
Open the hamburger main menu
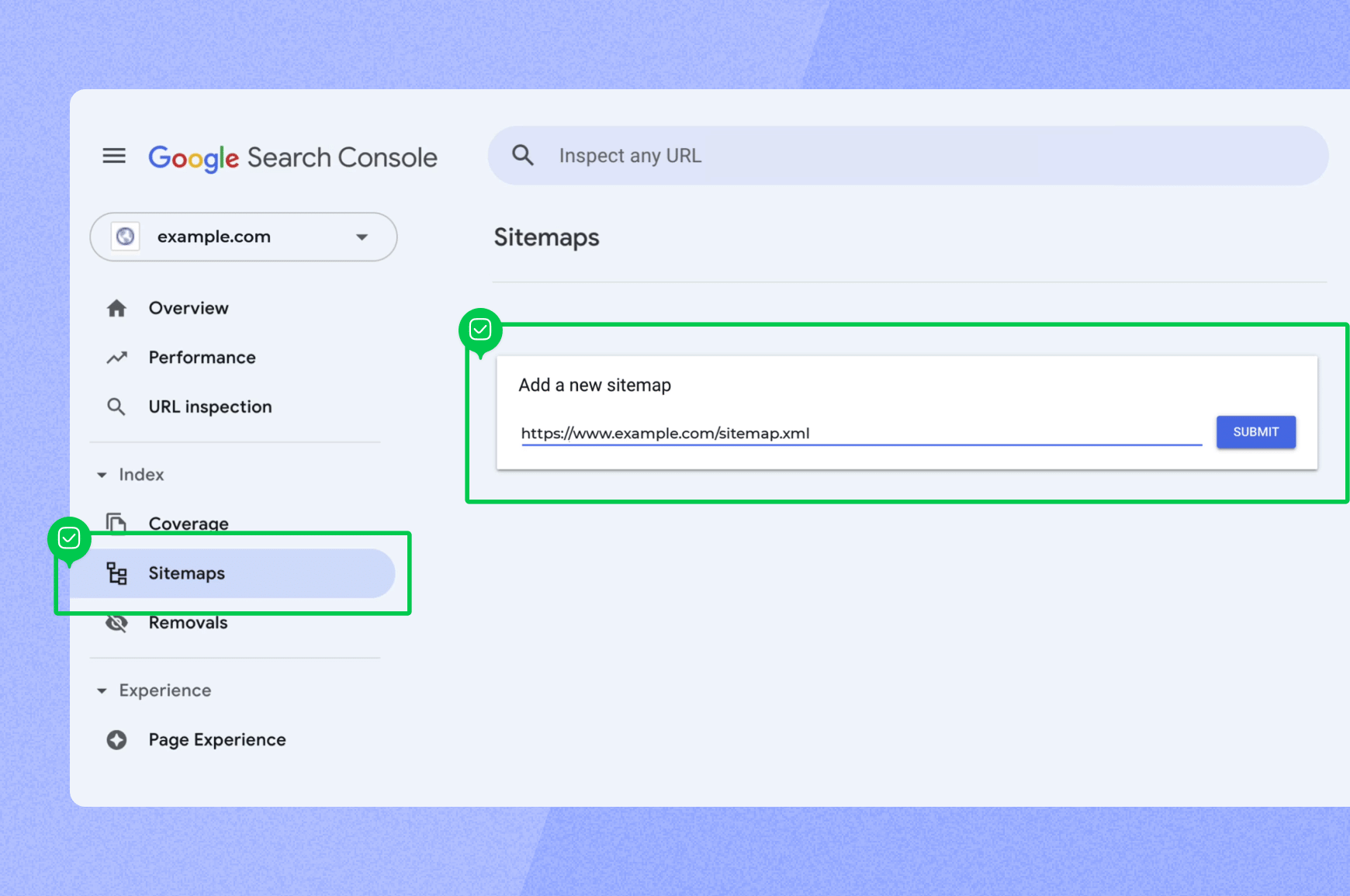coord(114,156)
